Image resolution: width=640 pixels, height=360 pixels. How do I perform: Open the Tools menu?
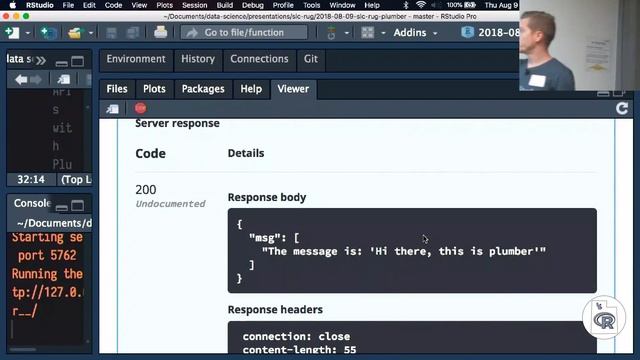pyautogui.click(x=311, y=5)
